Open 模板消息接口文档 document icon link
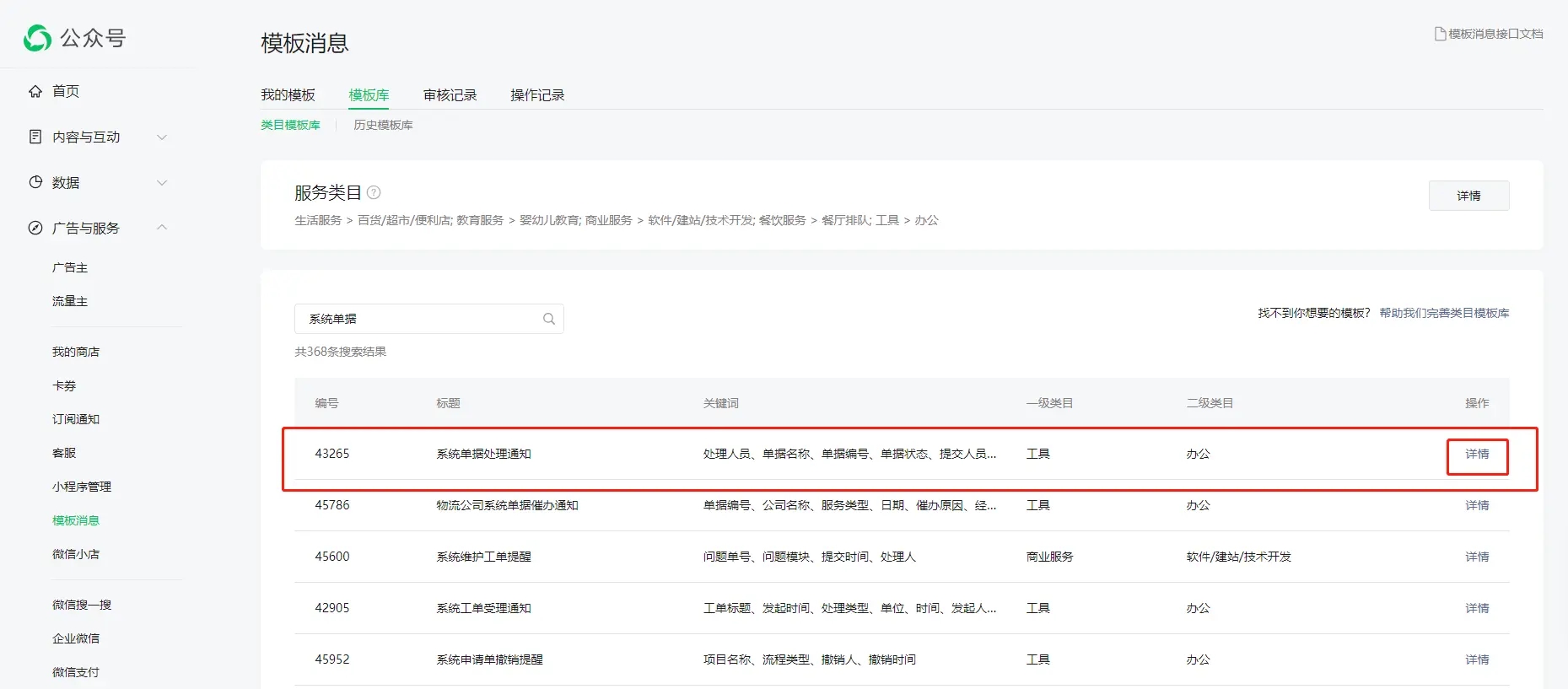1568x689 pixels. (x=1440, y=34)
